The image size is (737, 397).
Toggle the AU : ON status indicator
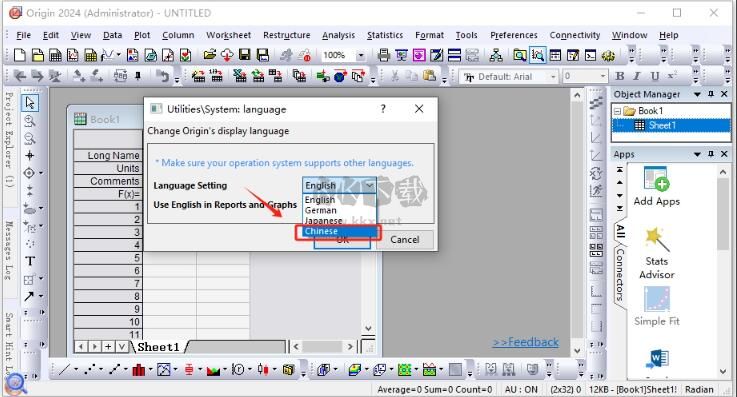point(521,389)
